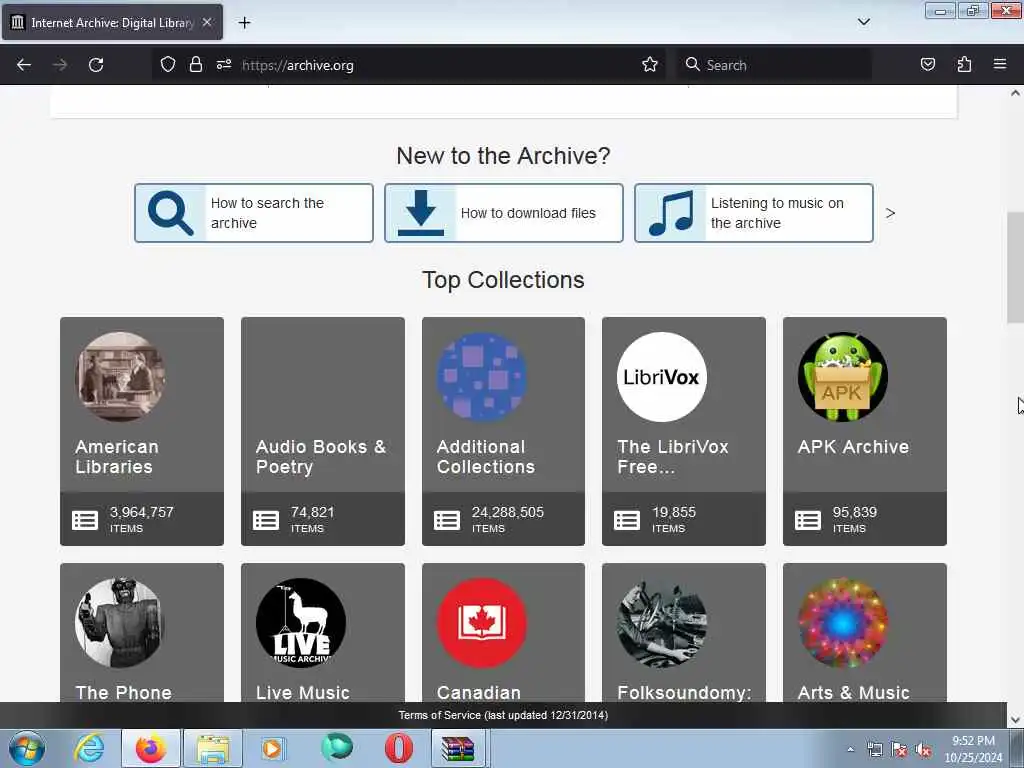Image resolution: width=1024 pixels, height=768 pixels.
Task: Open the Windows Start button
Action: point(27,748)
